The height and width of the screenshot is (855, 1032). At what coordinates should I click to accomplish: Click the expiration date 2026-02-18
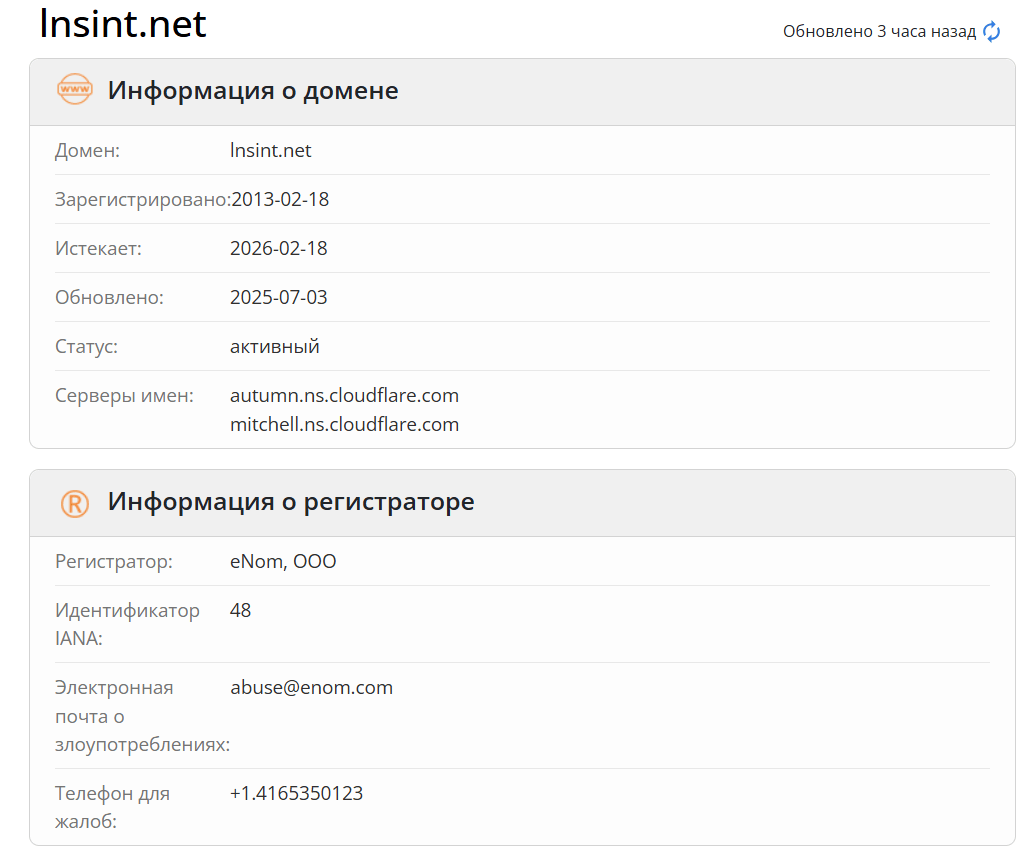pyautogui.click(x=279, y=249)
